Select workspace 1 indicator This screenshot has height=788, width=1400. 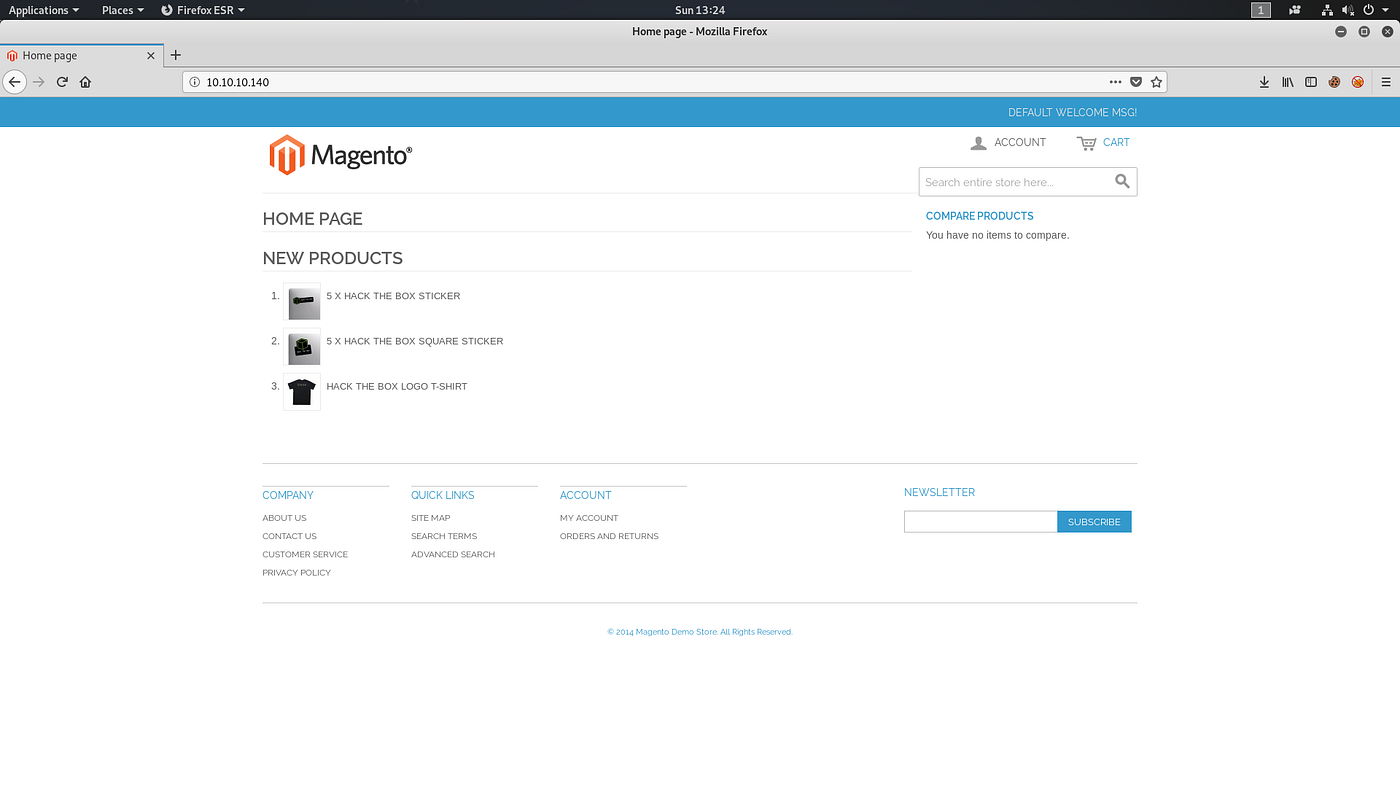pos(1261,10)
